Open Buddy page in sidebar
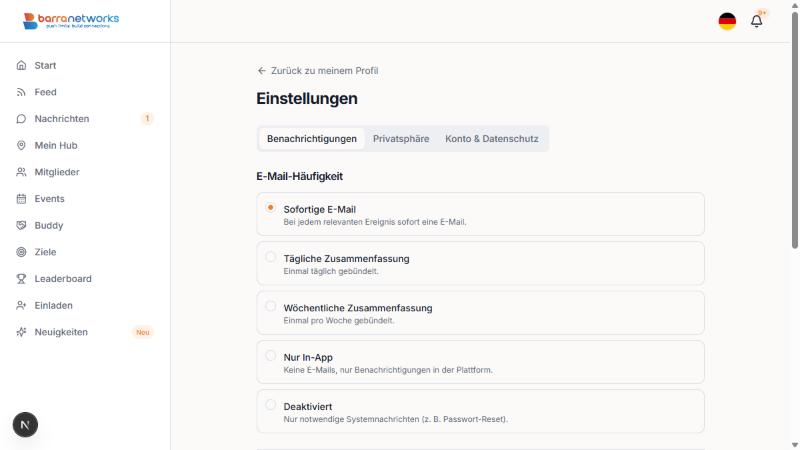The height and width of the screenshot is (450, 800). click(x=85, y=225)
